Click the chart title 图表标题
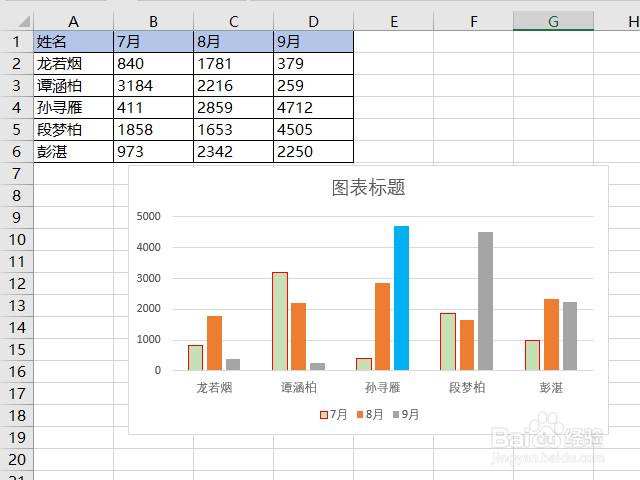 click(368, 188)
